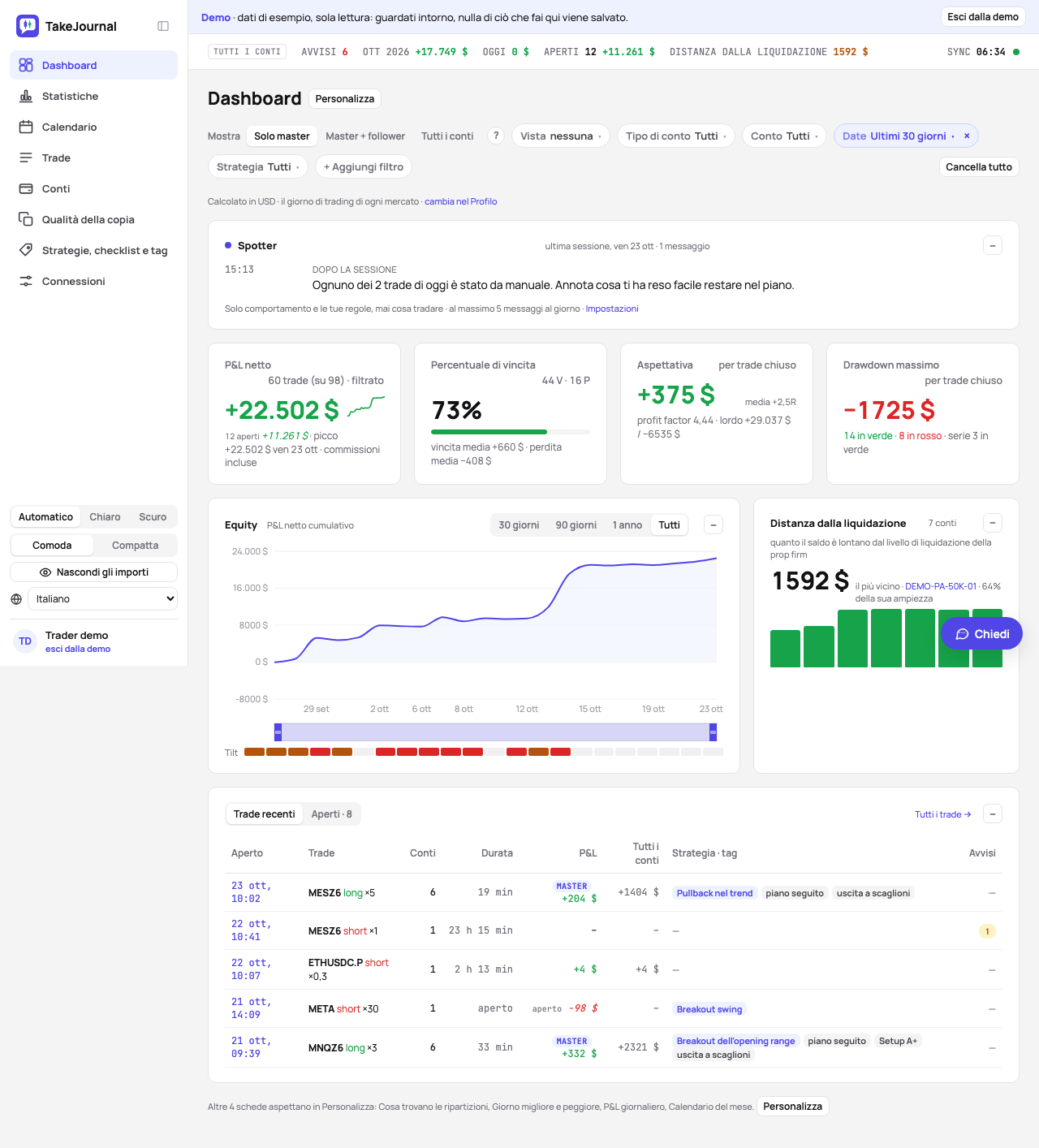1039x1148 pixels.
Task: Open Dashboard from the sidebar
Action: pyautogui.click(x=93, y=65)
